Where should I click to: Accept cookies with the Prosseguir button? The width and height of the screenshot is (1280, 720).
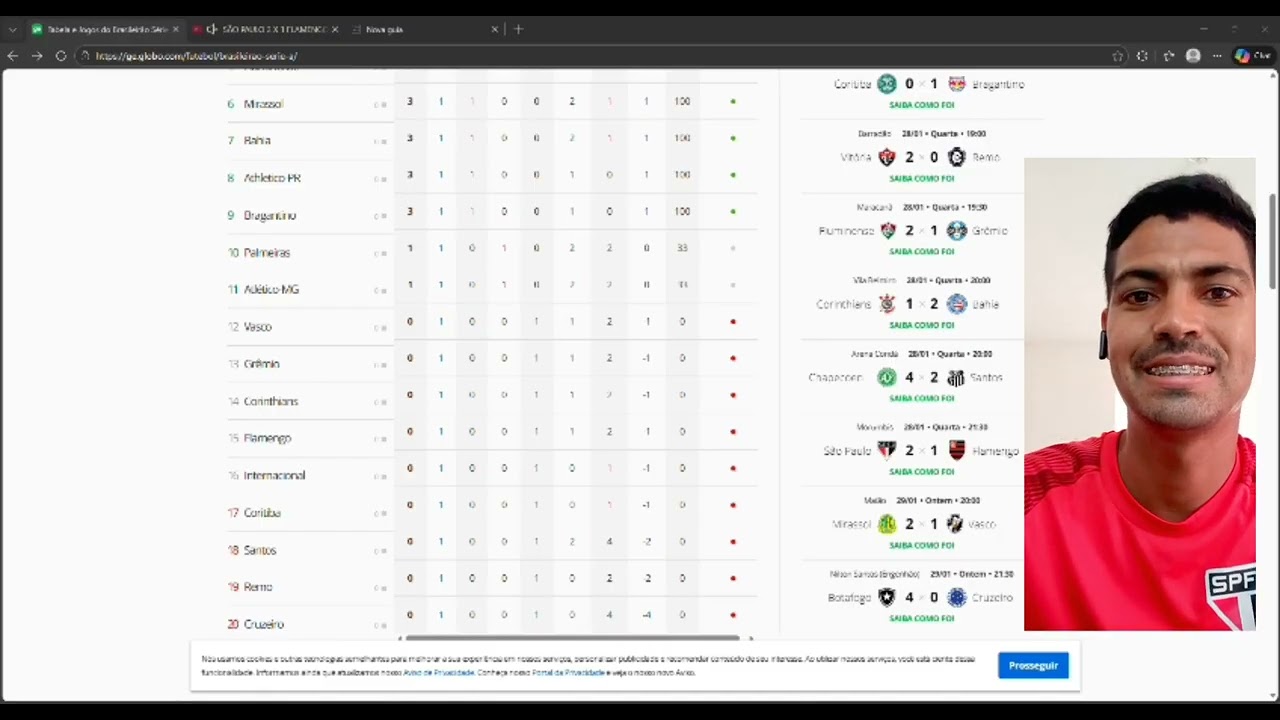point(1033,665)
